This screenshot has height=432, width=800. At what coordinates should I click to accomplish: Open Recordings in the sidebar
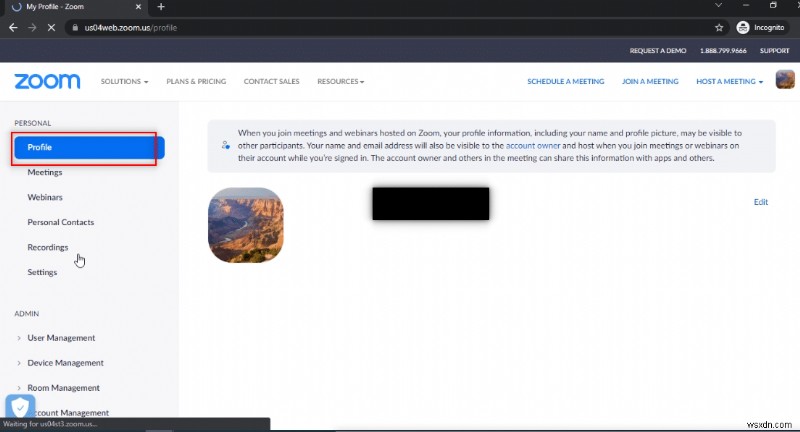[x=47, y=247]
